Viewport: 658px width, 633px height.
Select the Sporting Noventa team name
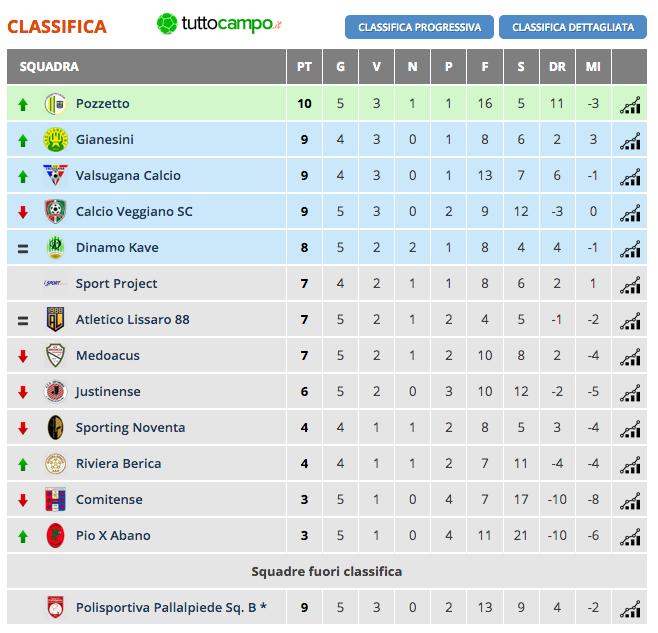(x=130, y=428)
